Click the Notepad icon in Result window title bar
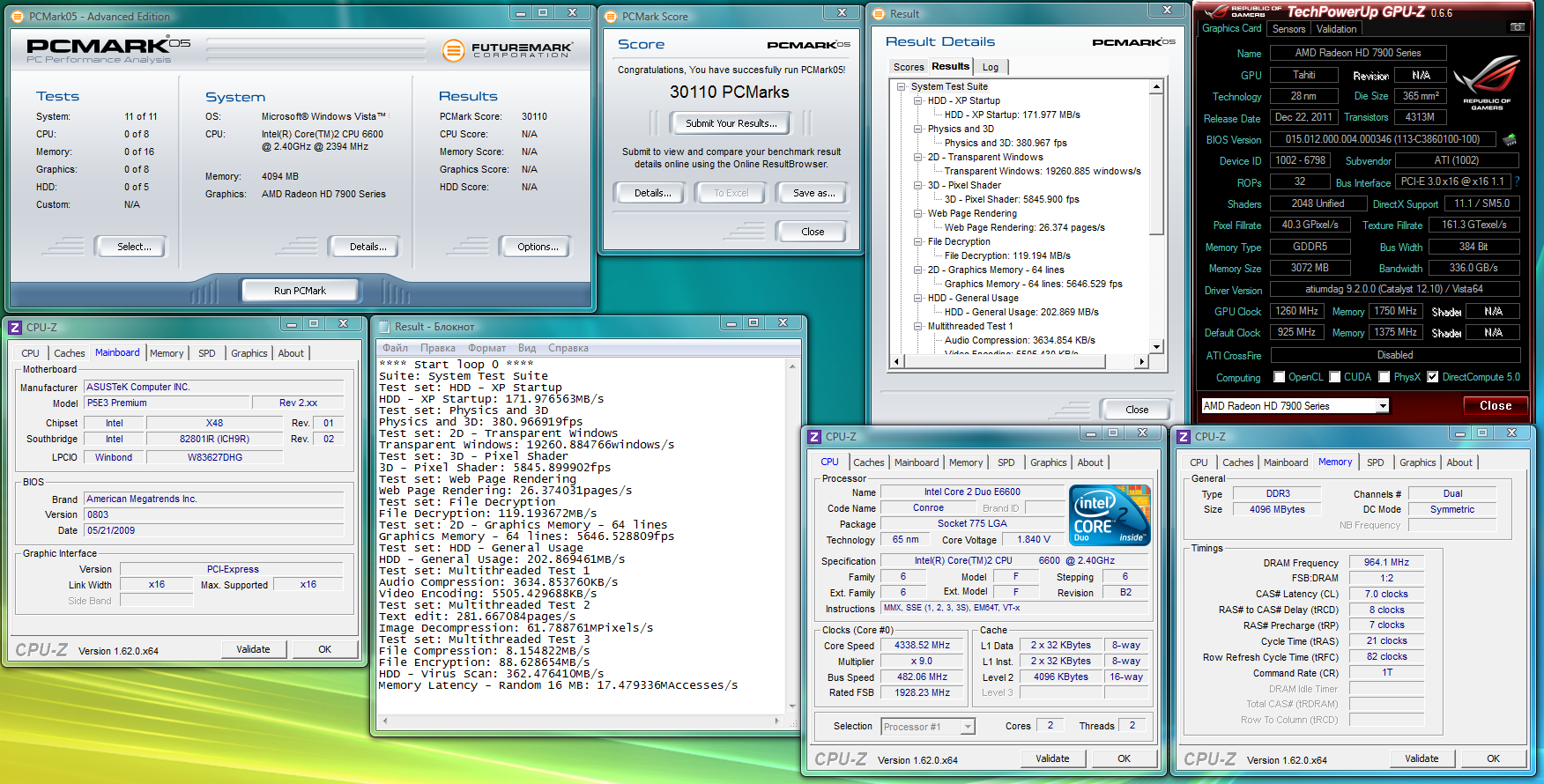 click(384, 327)
